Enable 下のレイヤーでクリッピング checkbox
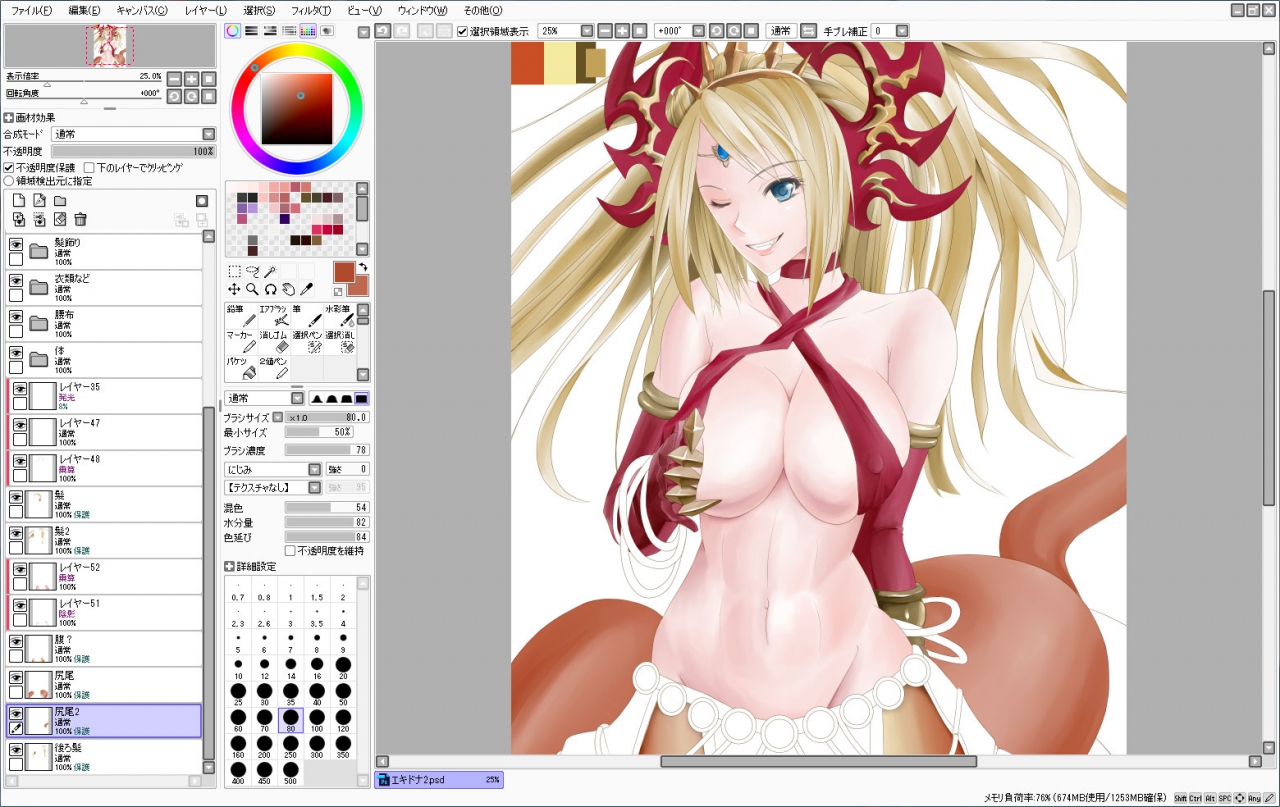Screen dimensions: 1280x807 pos(89,167)
